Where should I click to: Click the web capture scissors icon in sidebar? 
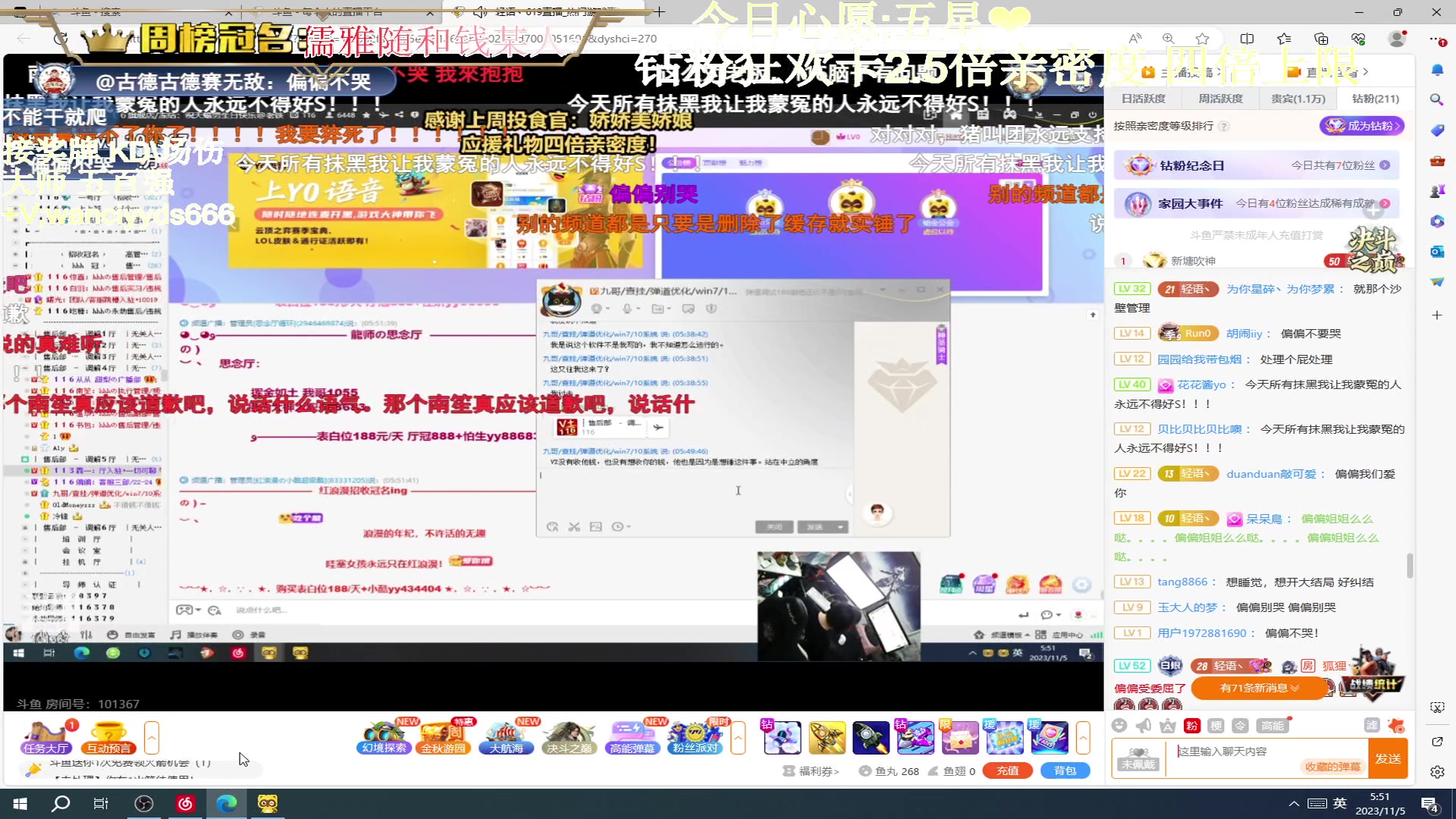pos(1437,707)
